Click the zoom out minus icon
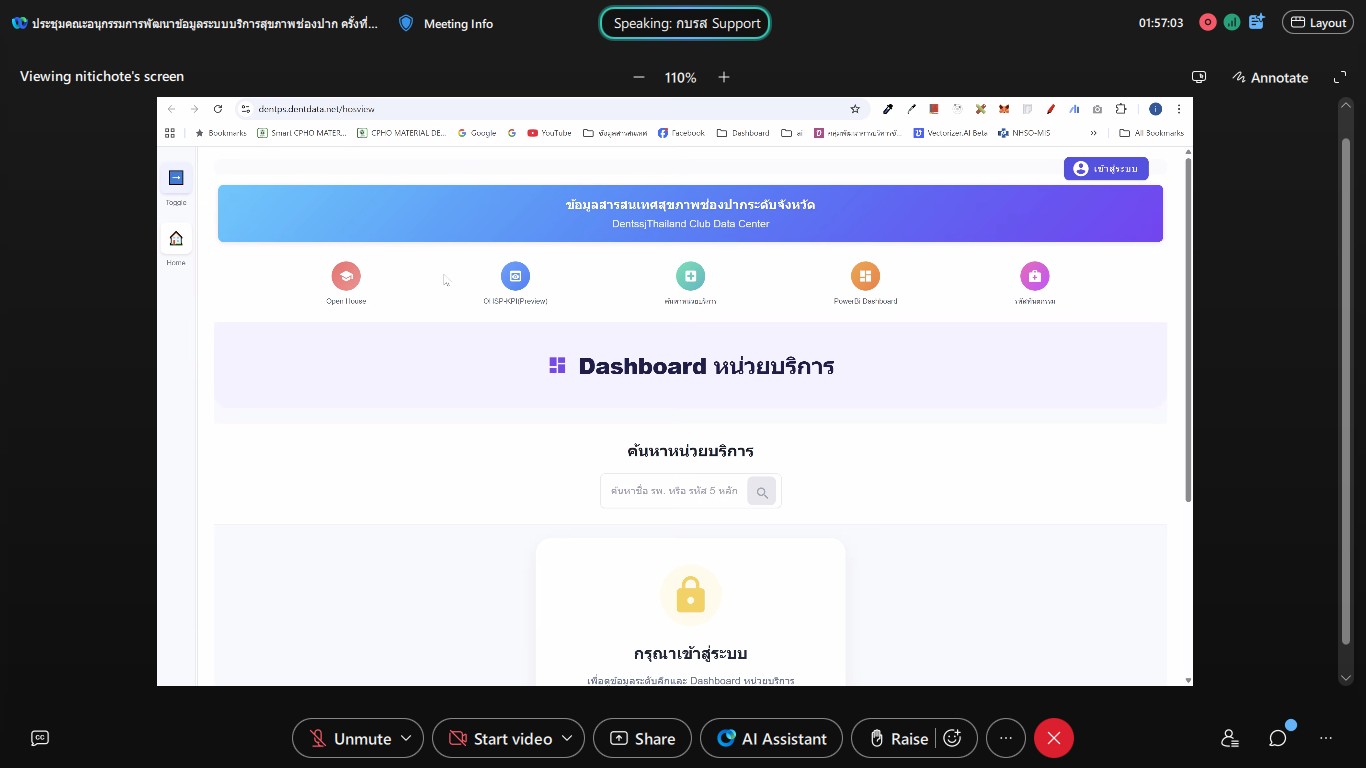This screenshot has width=1366, height=768. pyautogui.click(x=639, y=77)
